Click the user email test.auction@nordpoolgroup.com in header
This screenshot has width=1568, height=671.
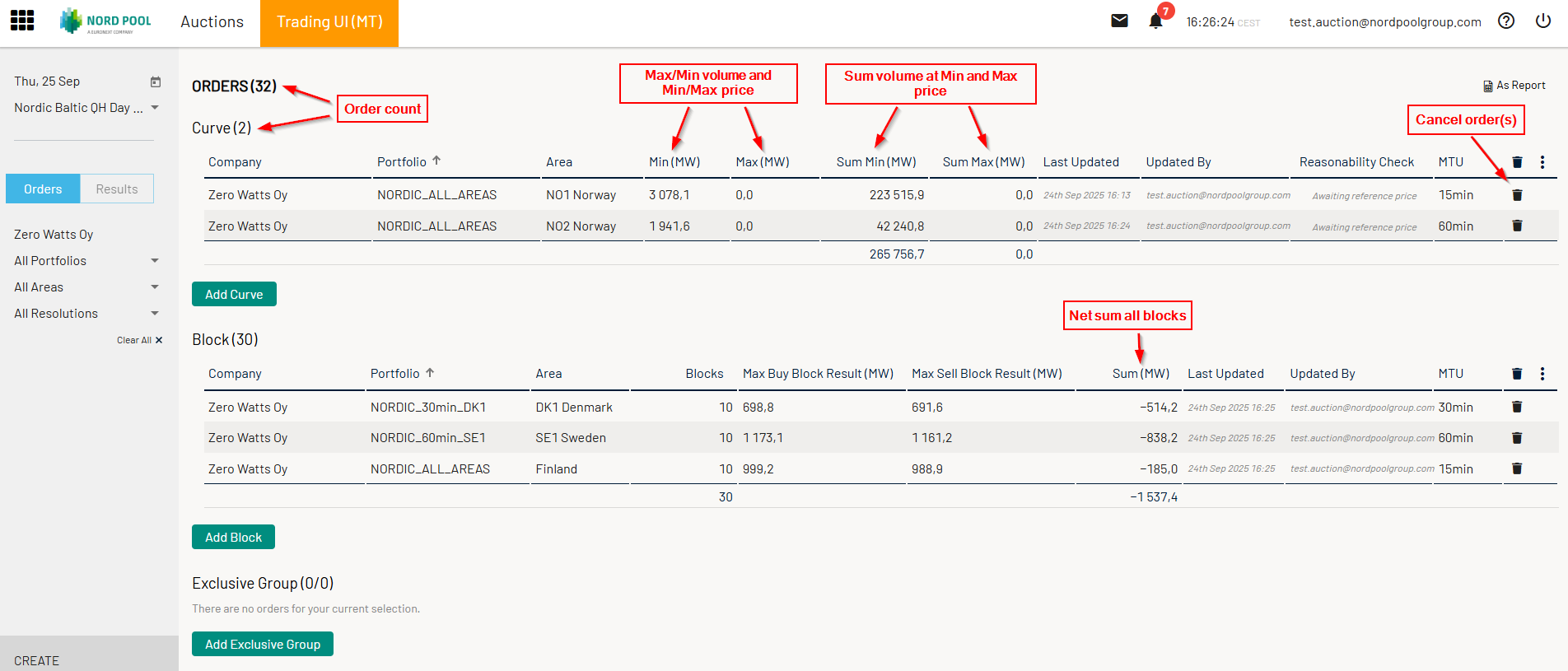(x=1385, y=22)
